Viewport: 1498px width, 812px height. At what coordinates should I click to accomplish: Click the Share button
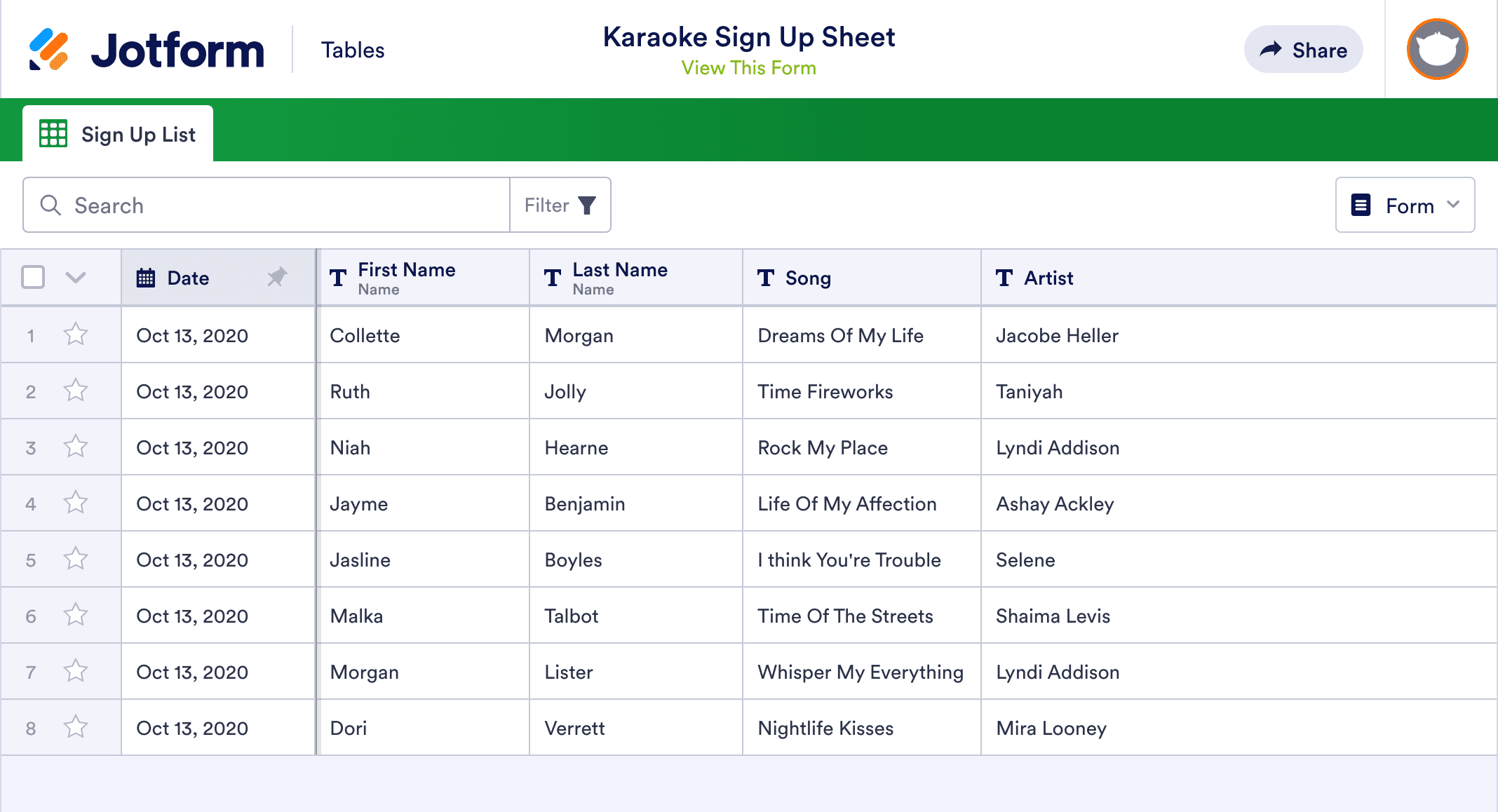click(x=1303, y=49)
